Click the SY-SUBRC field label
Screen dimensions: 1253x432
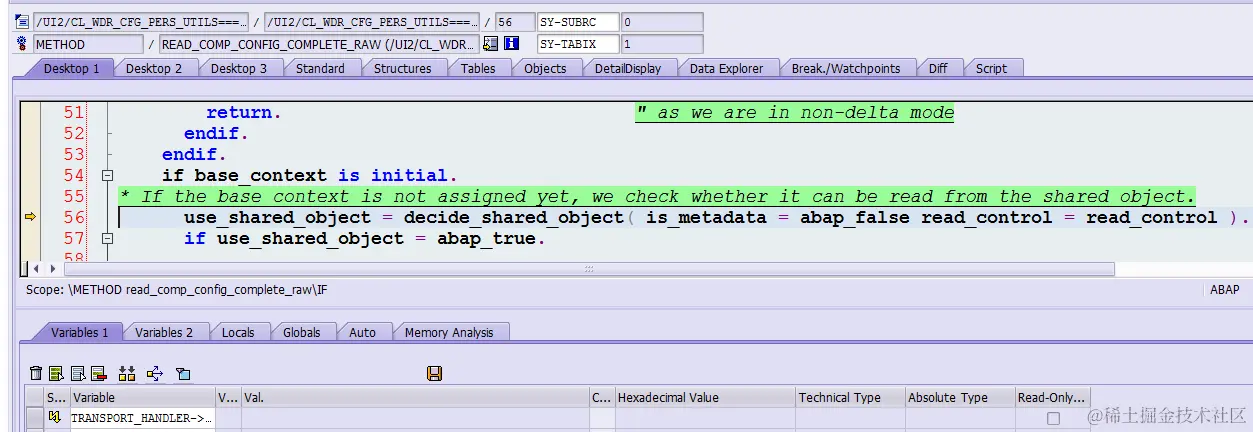point(577,22)
